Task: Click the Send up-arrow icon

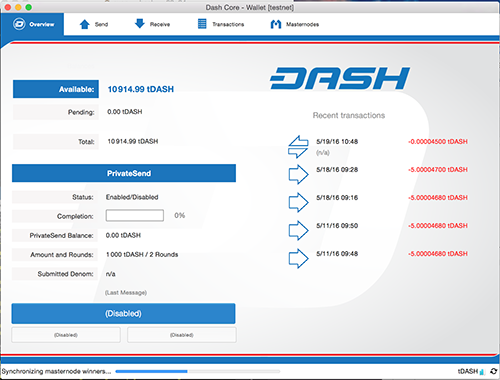Action: point(85,24)
